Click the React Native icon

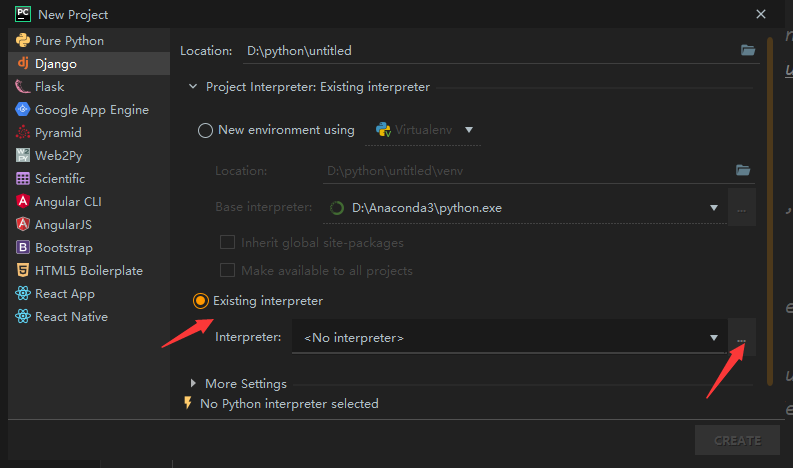click(22, 317)
